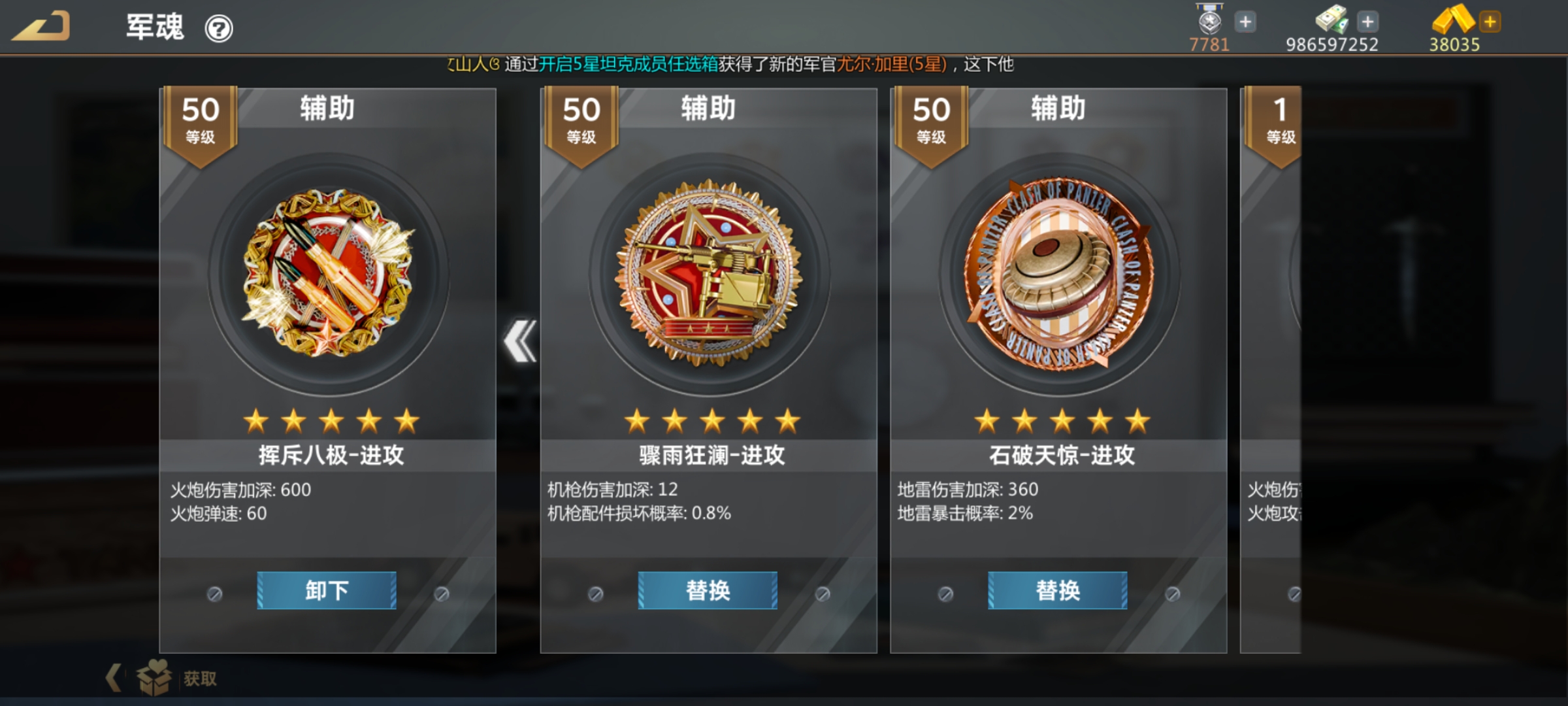Click 替换 on 石破天惊-进攻 card
This screenshot has height=706, width=1568.
point(1058,590)
